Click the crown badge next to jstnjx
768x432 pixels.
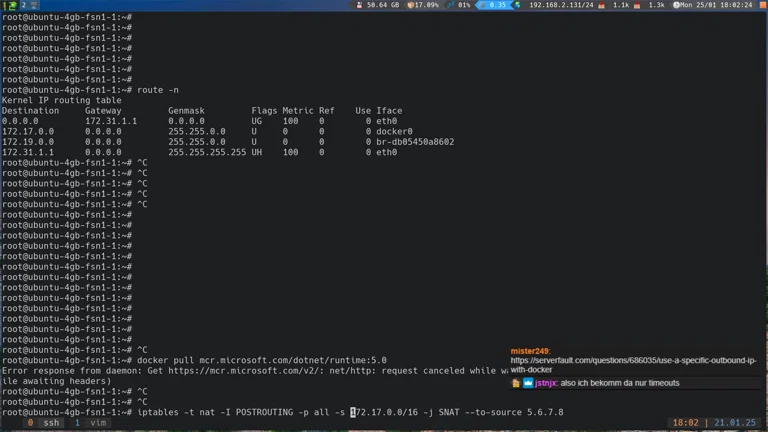529,383
